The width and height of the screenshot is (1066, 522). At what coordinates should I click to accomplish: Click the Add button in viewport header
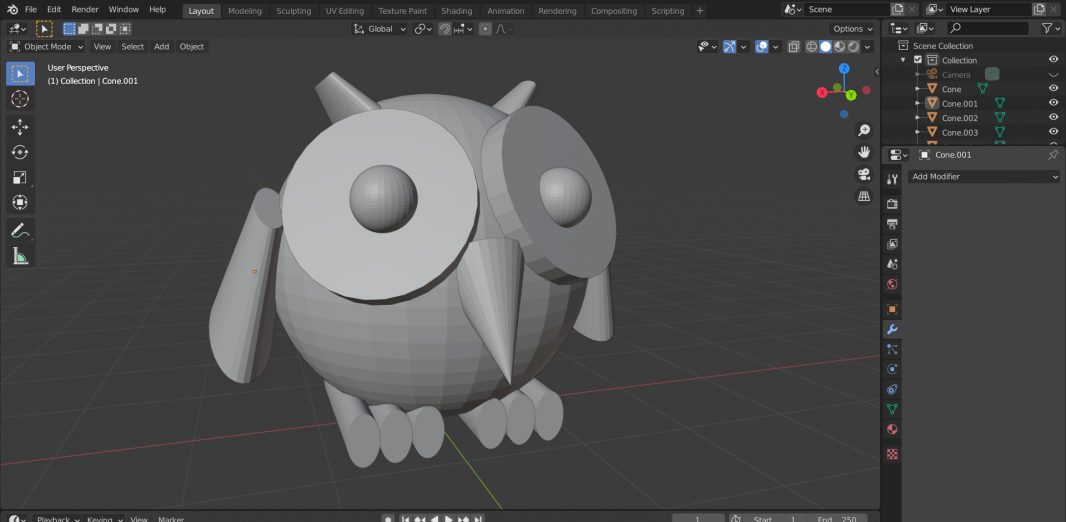point(161,47)
